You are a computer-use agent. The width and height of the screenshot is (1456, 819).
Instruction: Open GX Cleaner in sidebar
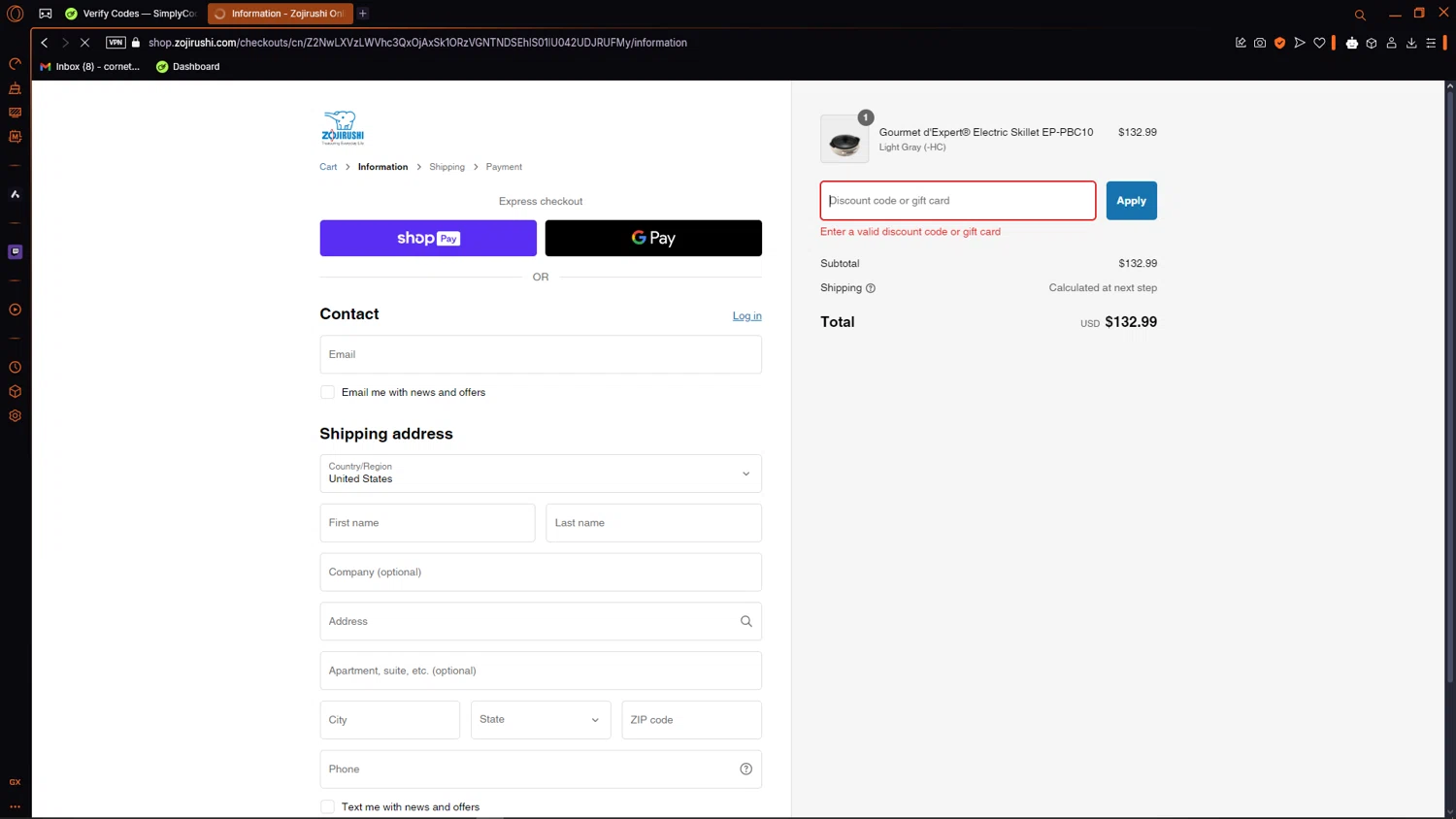pyautogui.click(x=15, y=88)
